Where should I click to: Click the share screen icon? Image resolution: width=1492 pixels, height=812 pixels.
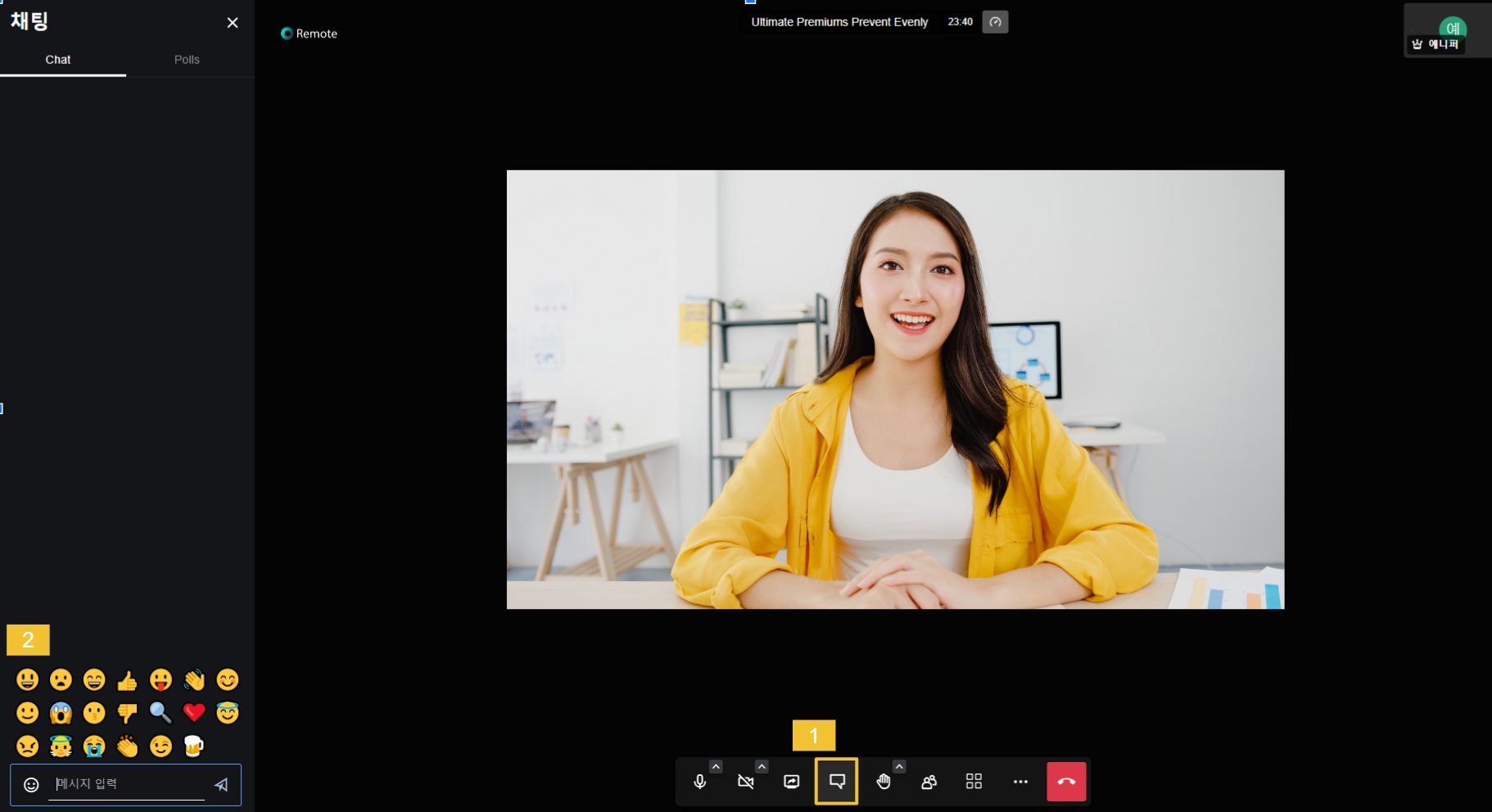791,782
